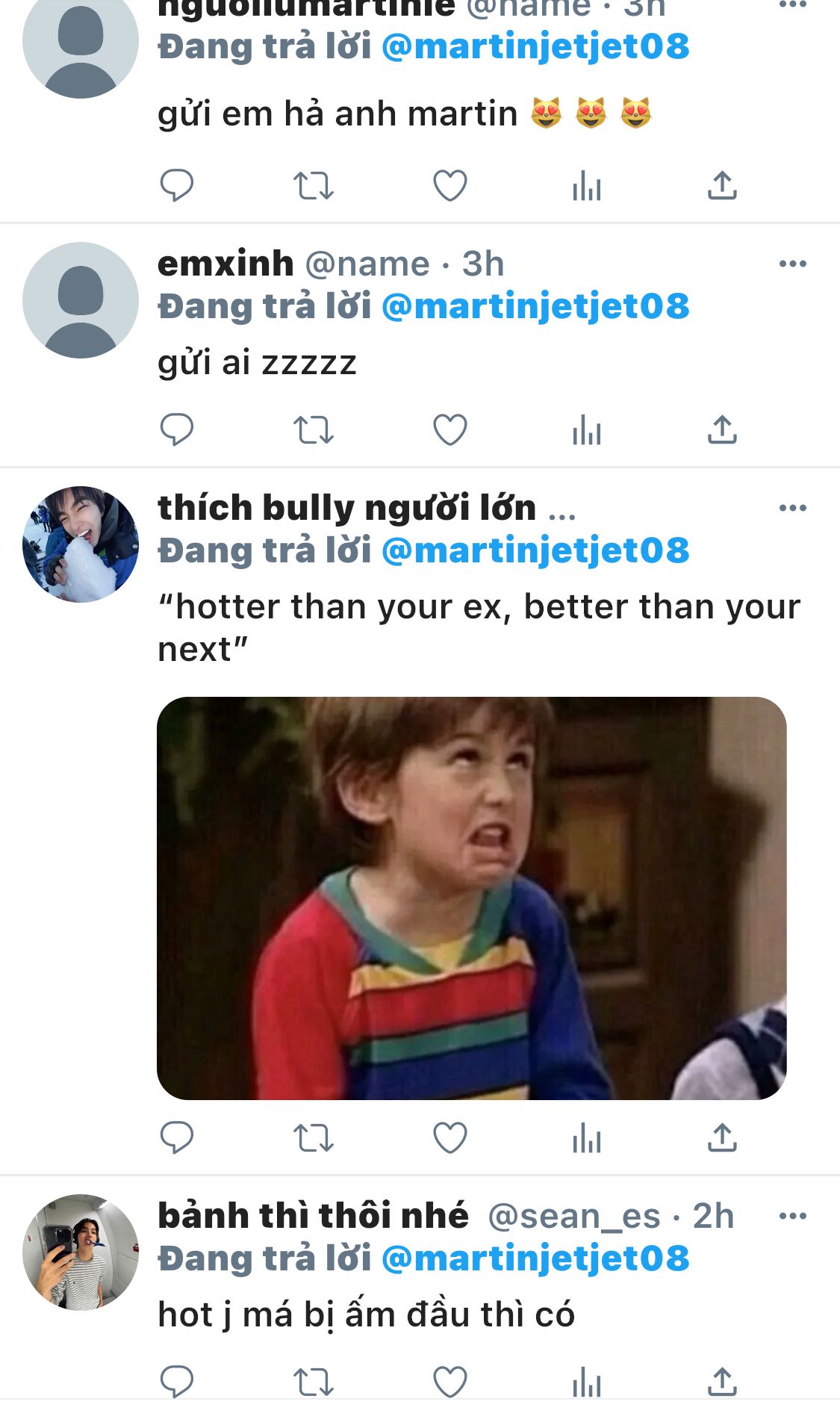Open more options for emxinh's tweet
This screenshot has height=1422, width=840.
pos(792,264)
